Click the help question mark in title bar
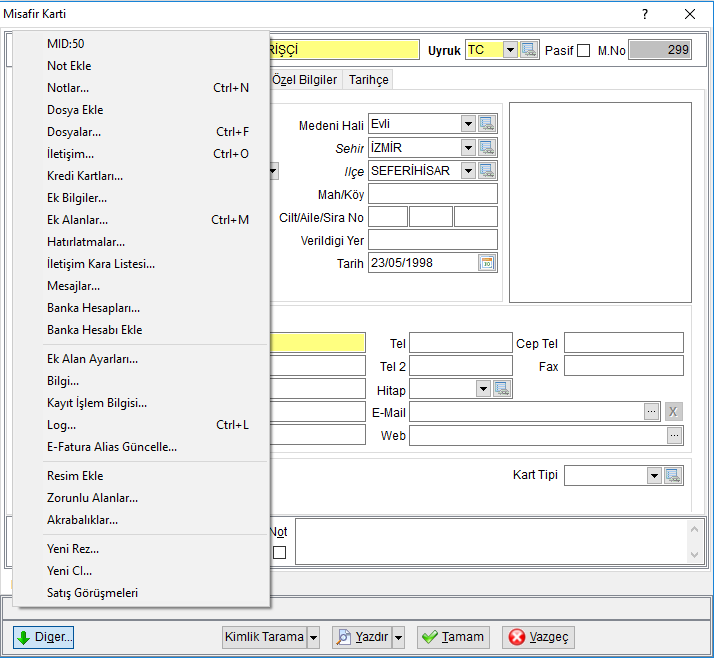The height and width of the screenshot is (658, 714). [x=645, y=14]
